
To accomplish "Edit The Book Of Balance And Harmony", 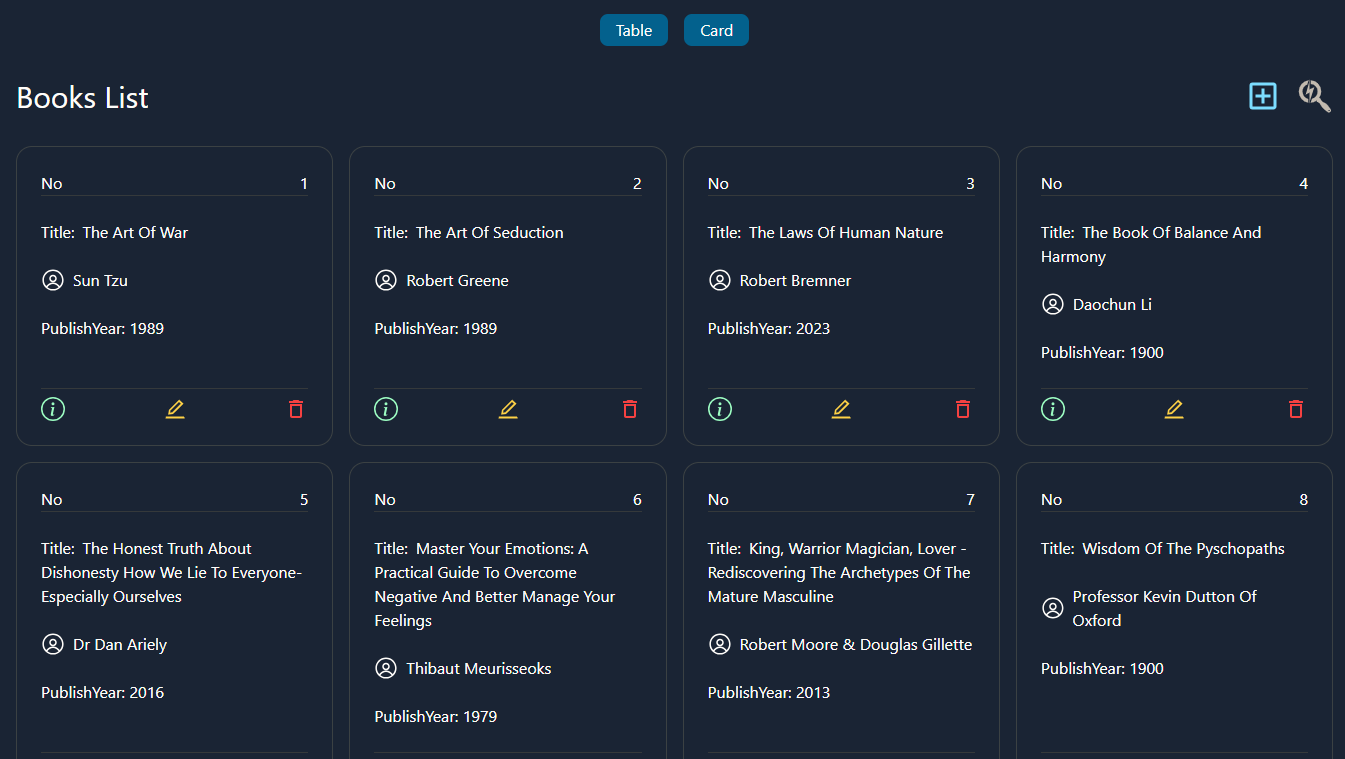I will (x=1174, y=409).
